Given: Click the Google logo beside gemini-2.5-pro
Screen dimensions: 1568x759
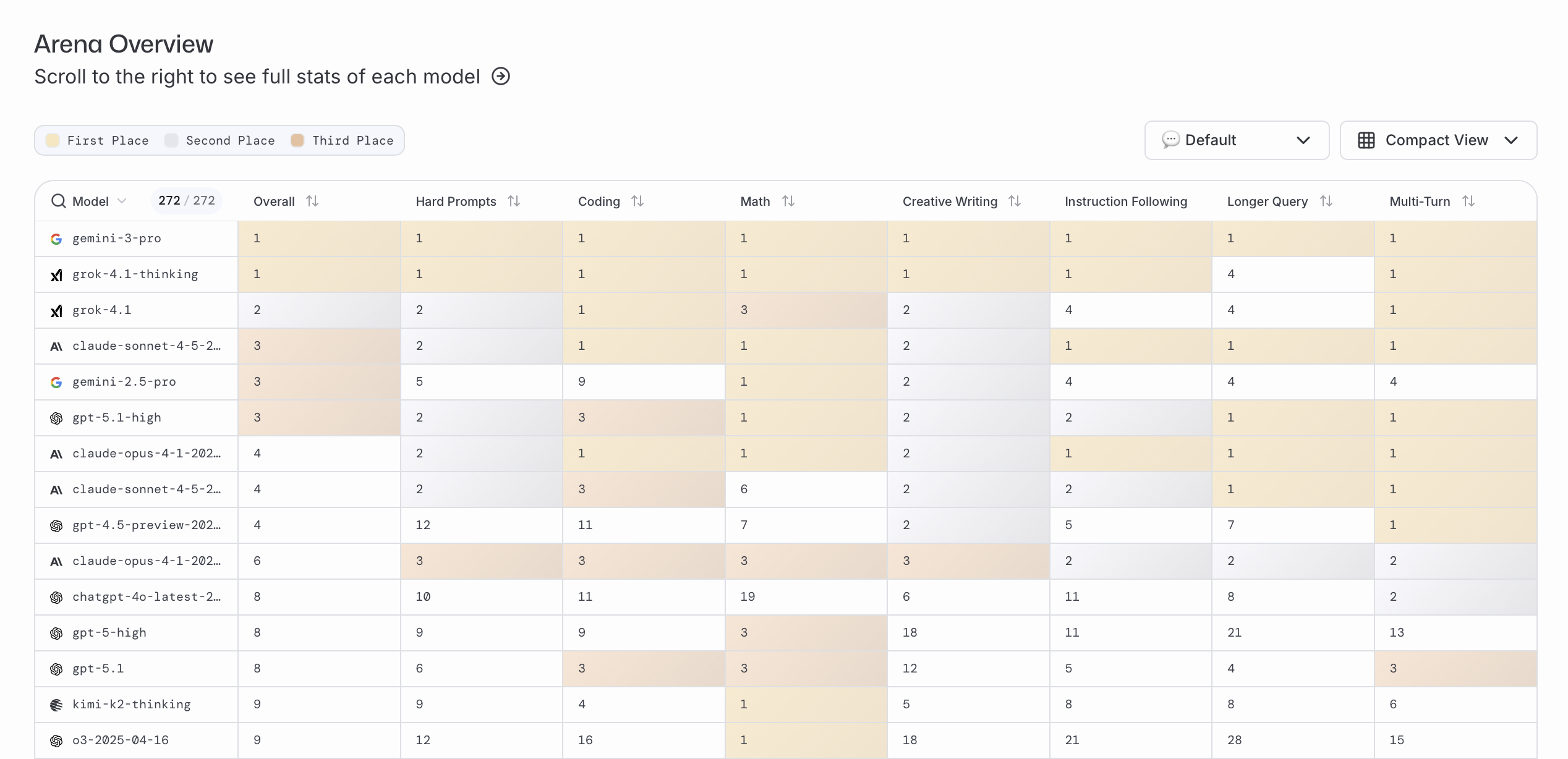Looking at the screenshot, I should pyautogui.click(x=56, y=382).
